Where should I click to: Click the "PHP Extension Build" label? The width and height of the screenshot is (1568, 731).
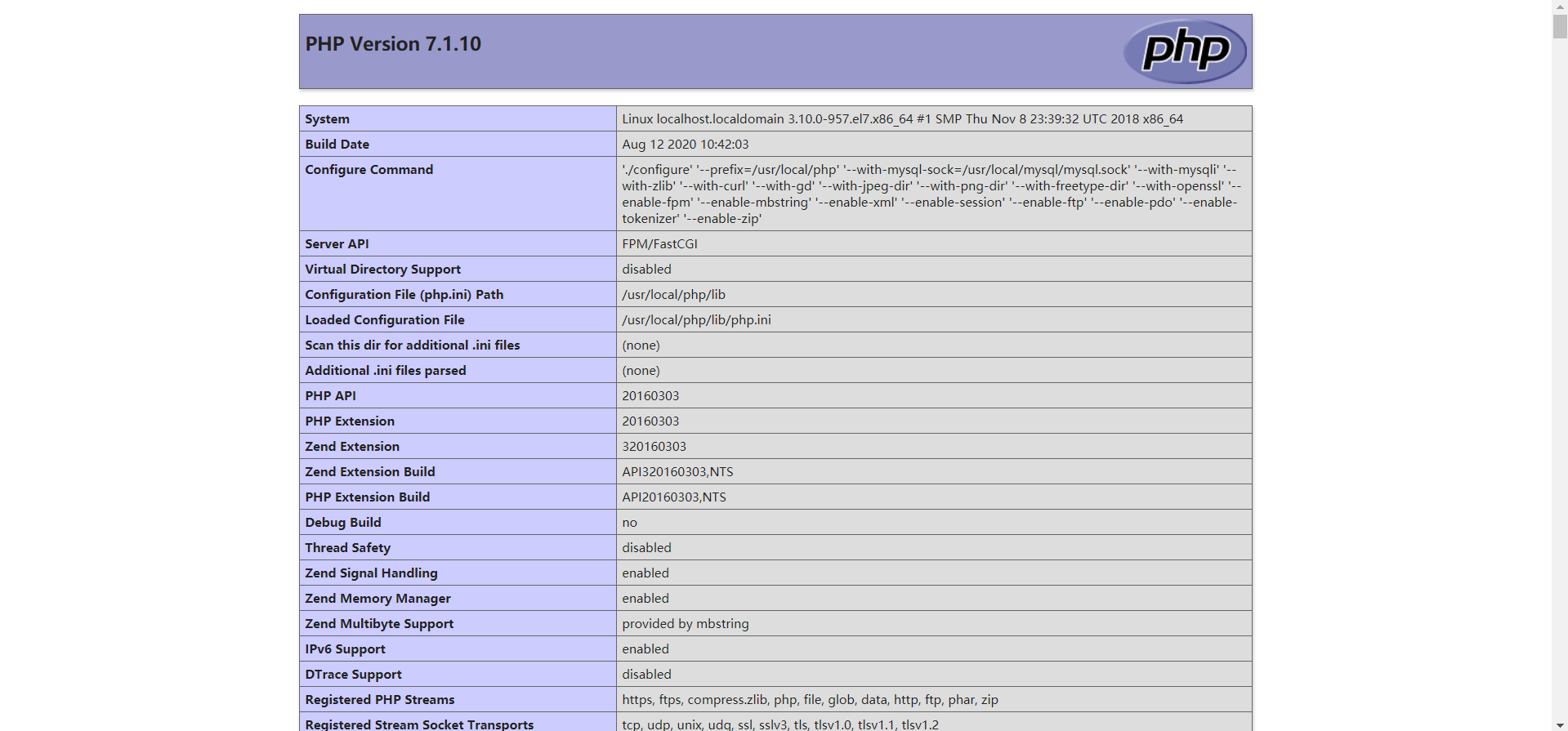click(367, 497)
